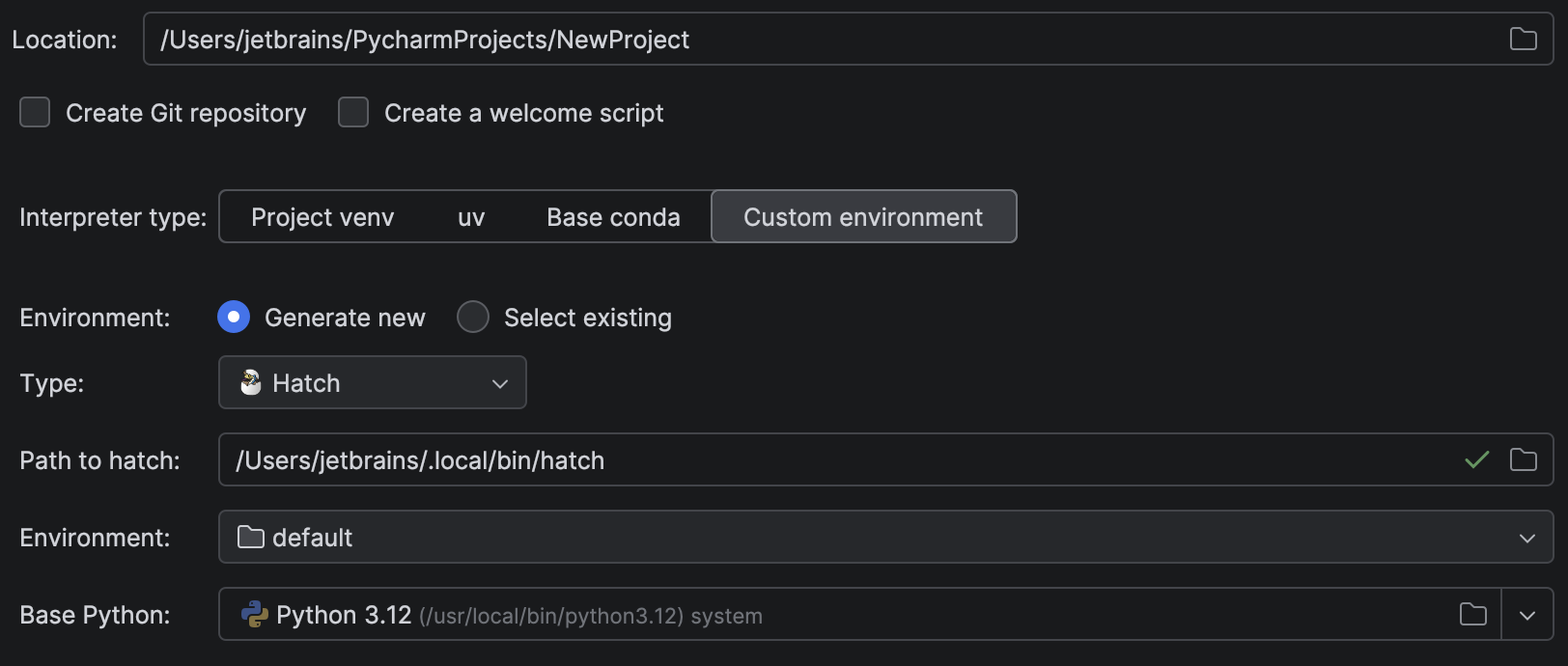Open the Type dropdown showing Hatch

coord(500,382)
